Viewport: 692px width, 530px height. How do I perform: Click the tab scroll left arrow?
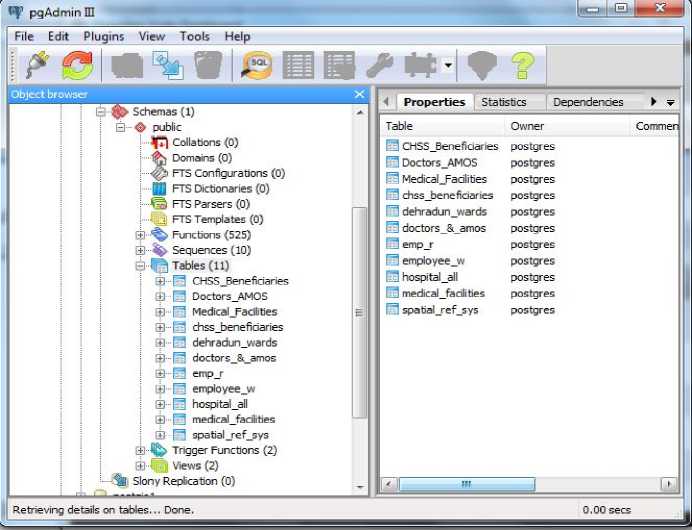pyautogui.click(x=386, y=102)
